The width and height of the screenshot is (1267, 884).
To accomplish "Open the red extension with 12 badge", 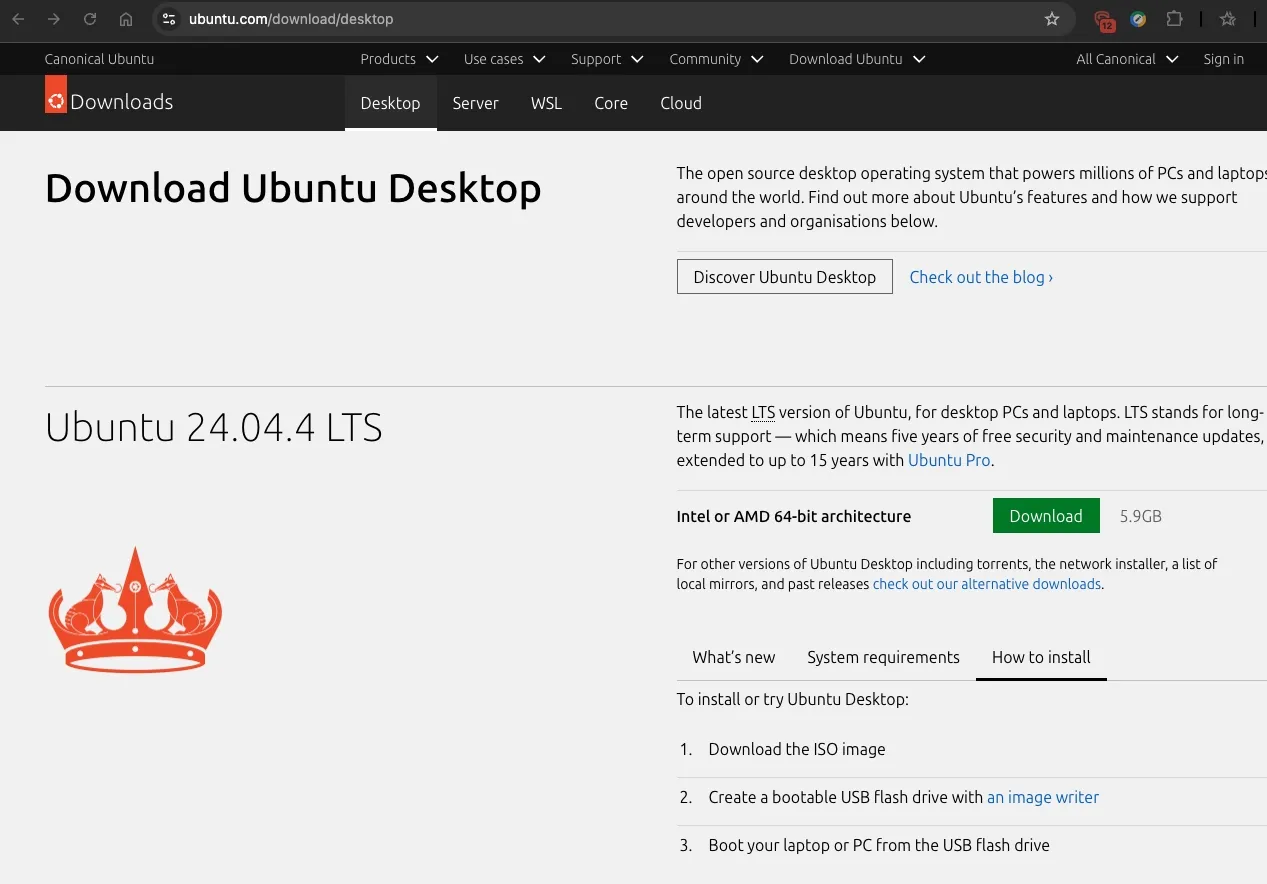I will [x=1104, y=20].
